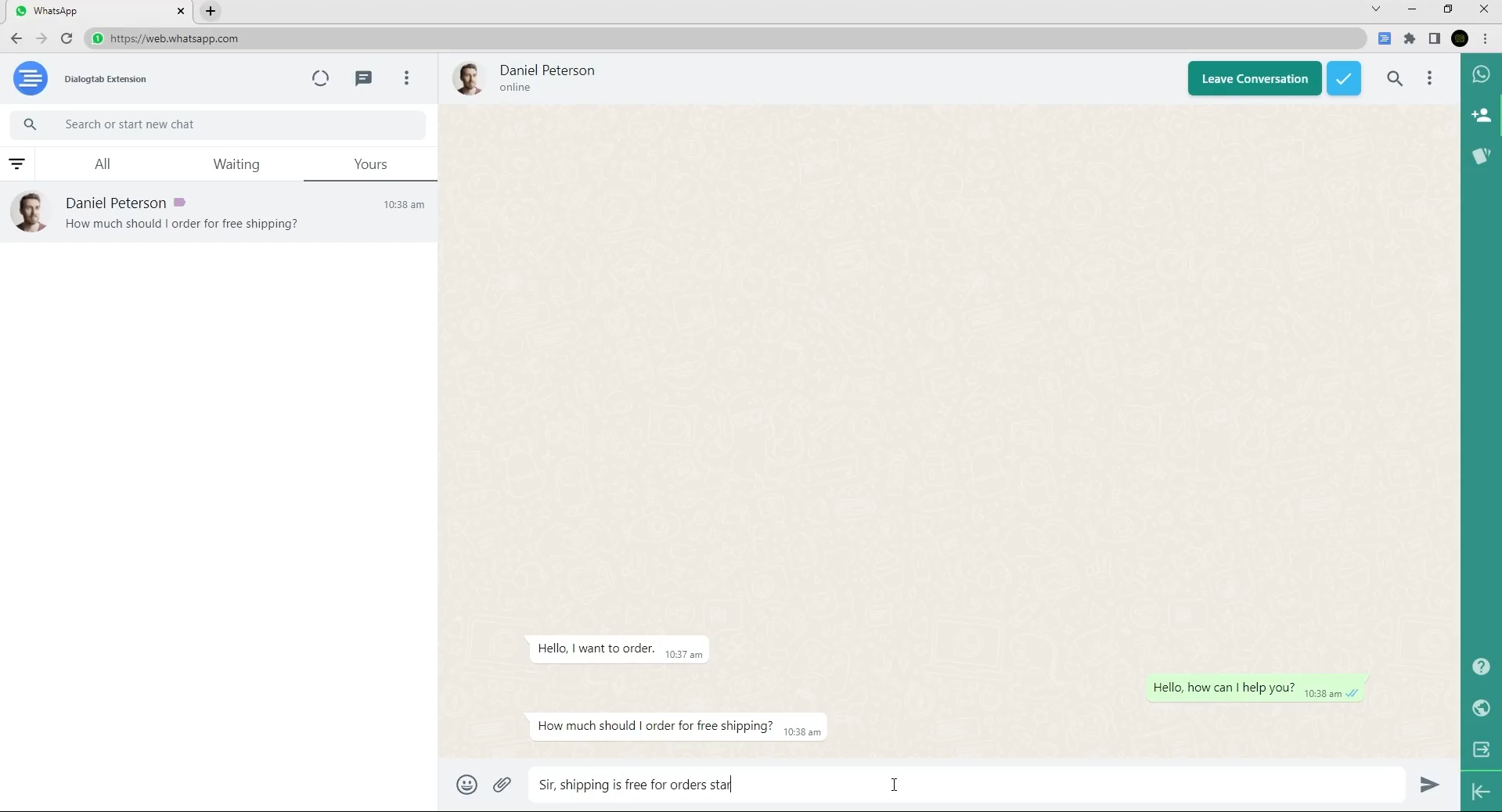Viewport: 1502px width, 812px height.
Task: Switch to the Waiting tab
Action: 236,164
